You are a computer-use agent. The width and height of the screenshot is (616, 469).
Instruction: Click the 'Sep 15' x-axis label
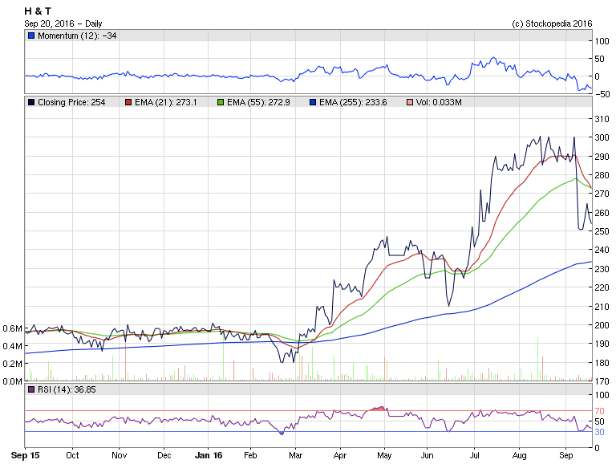[25, 455]
